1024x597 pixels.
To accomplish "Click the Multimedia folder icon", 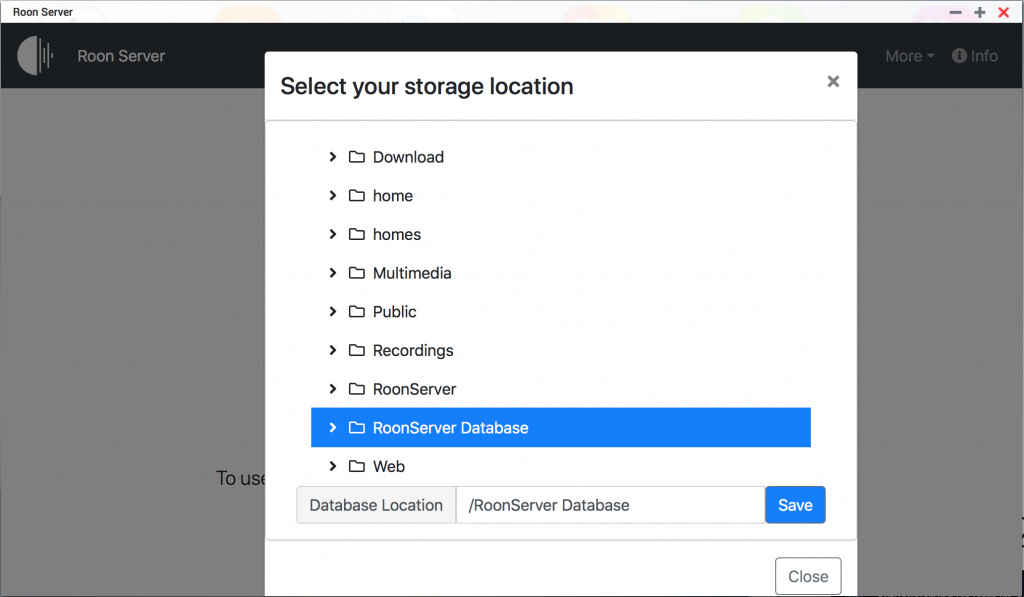I will point(356,273).
